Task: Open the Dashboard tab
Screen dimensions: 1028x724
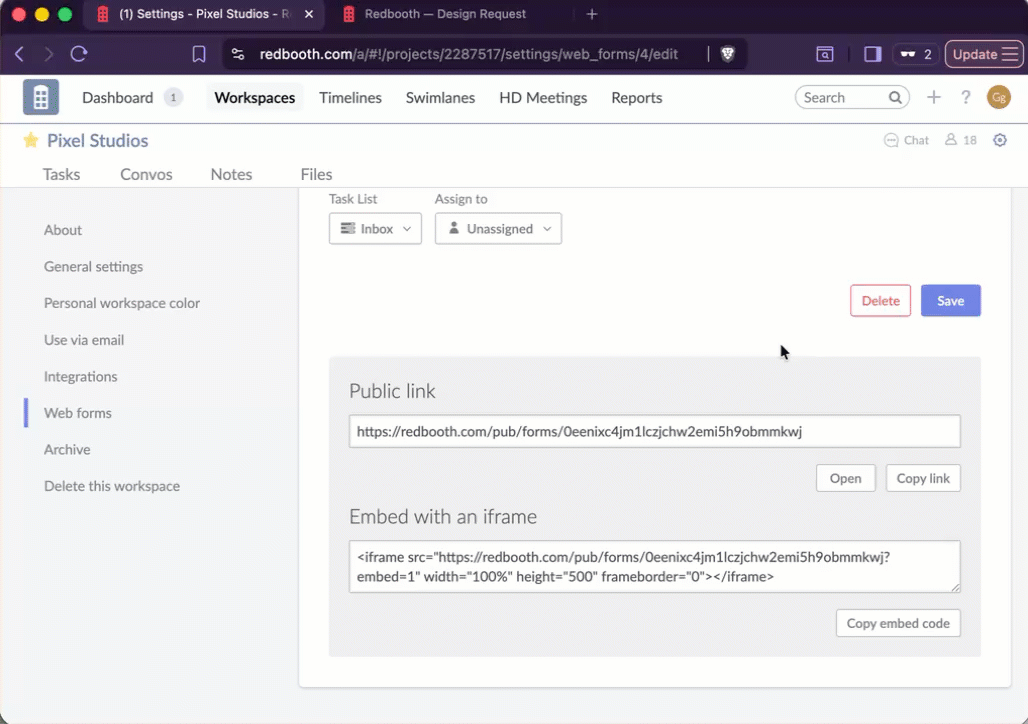Action: [117, 98]
